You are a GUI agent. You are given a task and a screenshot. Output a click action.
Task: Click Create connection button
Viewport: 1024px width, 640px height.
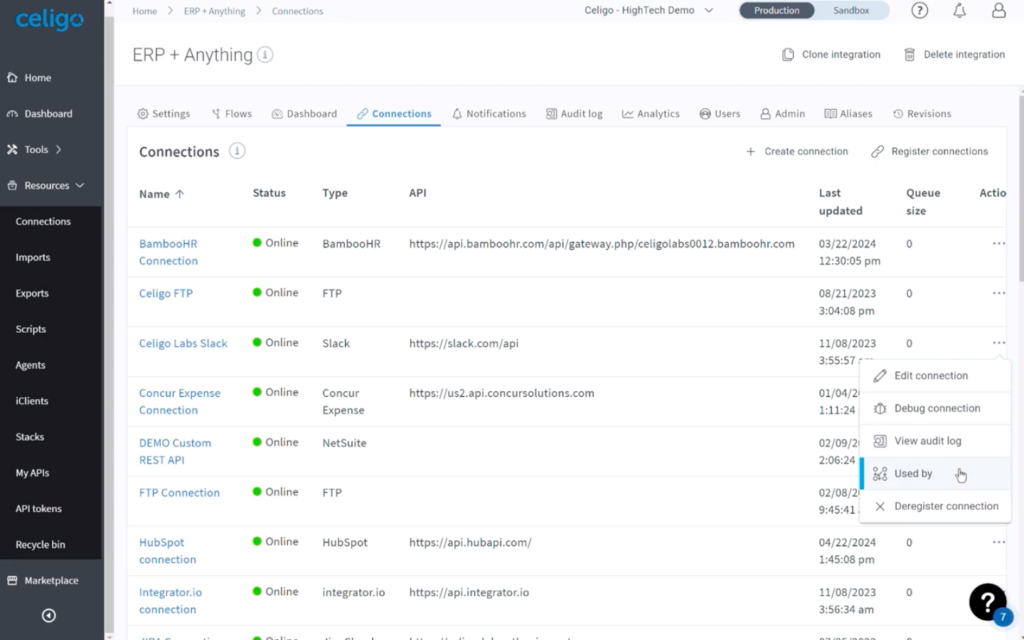coord(797,152)
